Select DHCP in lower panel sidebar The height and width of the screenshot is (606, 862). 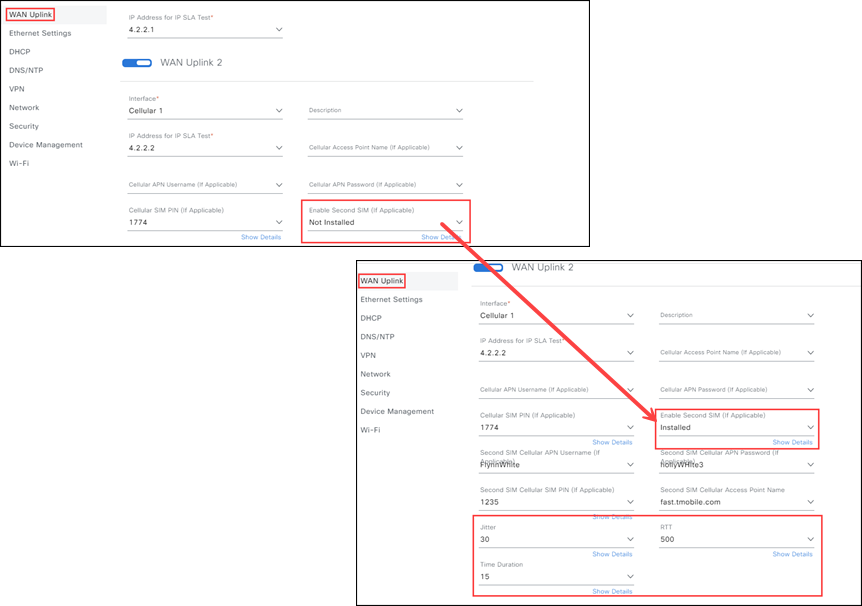371,318
